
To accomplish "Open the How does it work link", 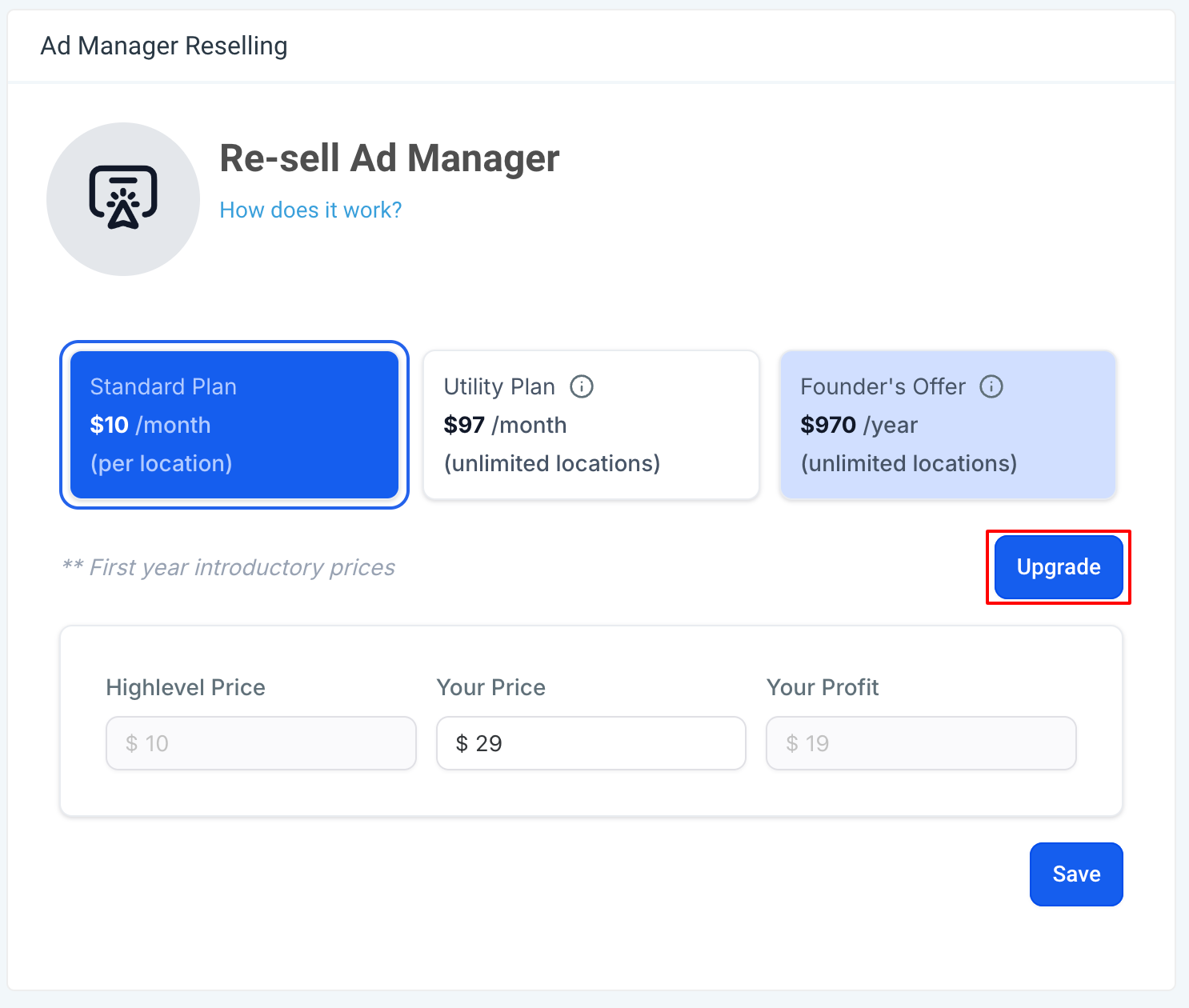I will coord(310,210).
